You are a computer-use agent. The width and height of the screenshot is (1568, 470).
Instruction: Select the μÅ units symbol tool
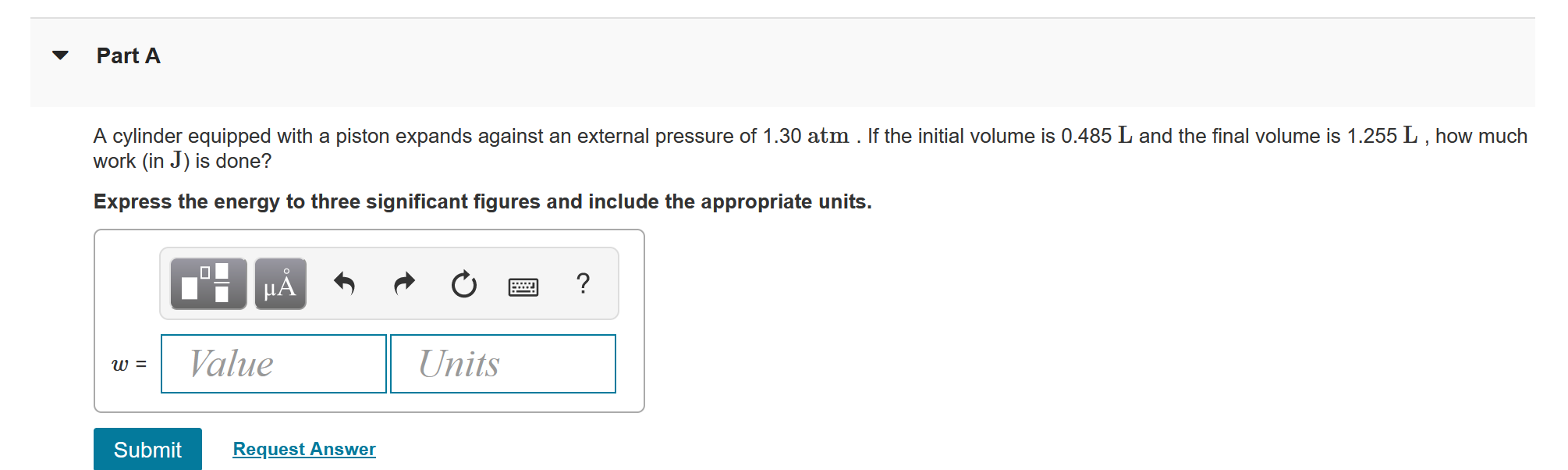[x=279, y=284]
